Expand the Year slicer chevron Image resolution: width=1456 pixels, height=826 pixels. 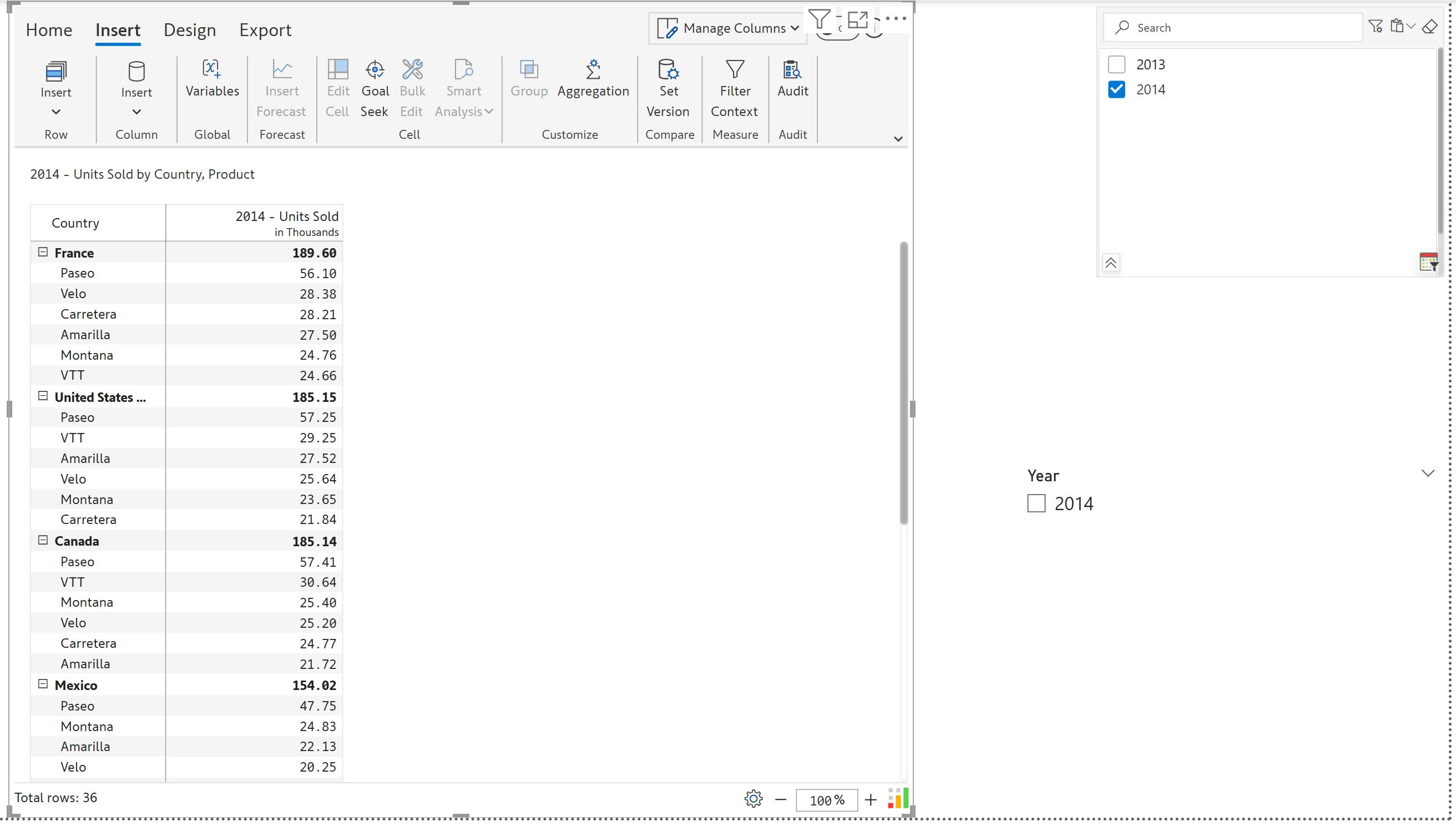pos(1428,473)
